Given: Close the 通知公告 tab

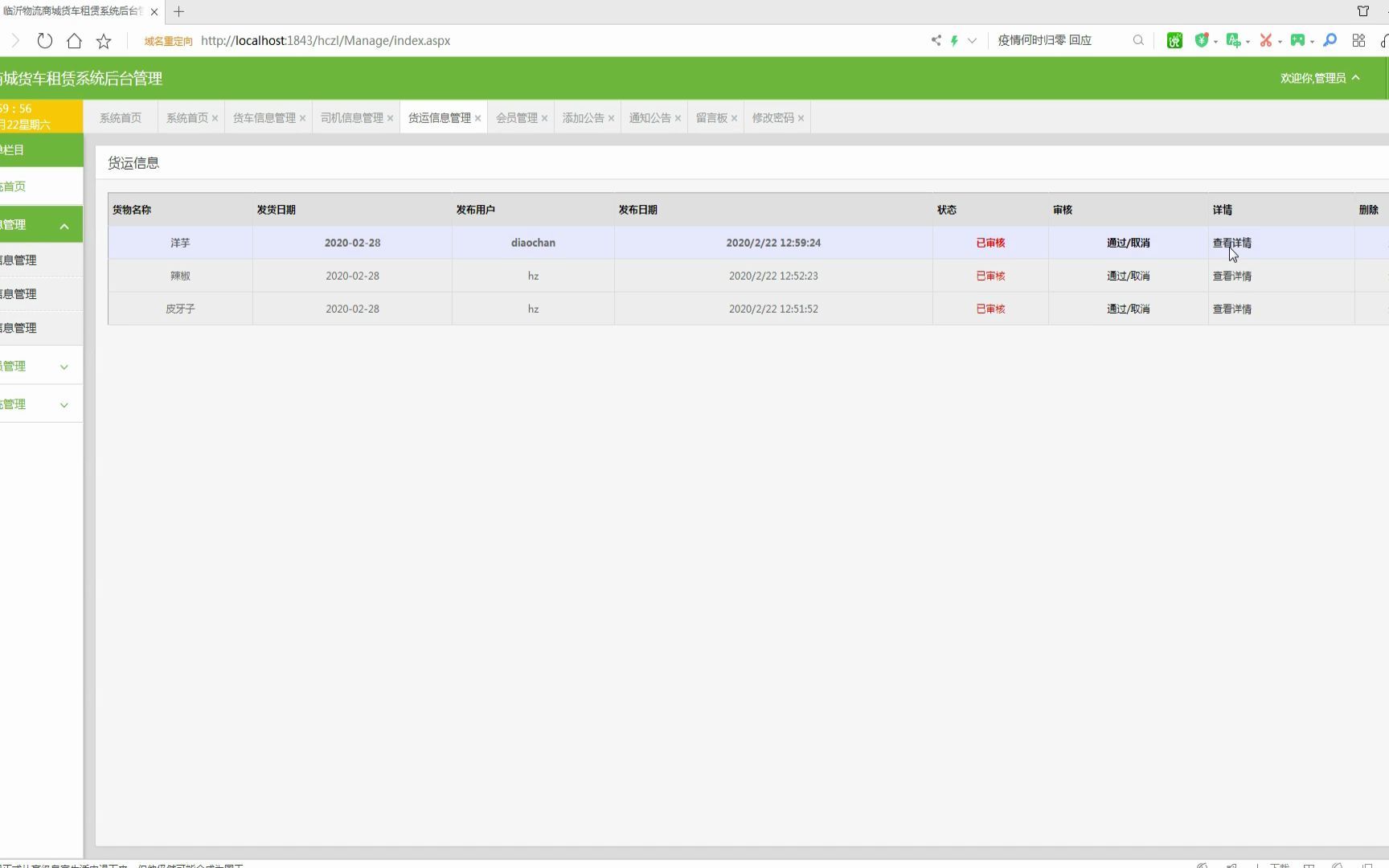Looking at the screenshot, I should pyautogui.click(x=678, y=118).
